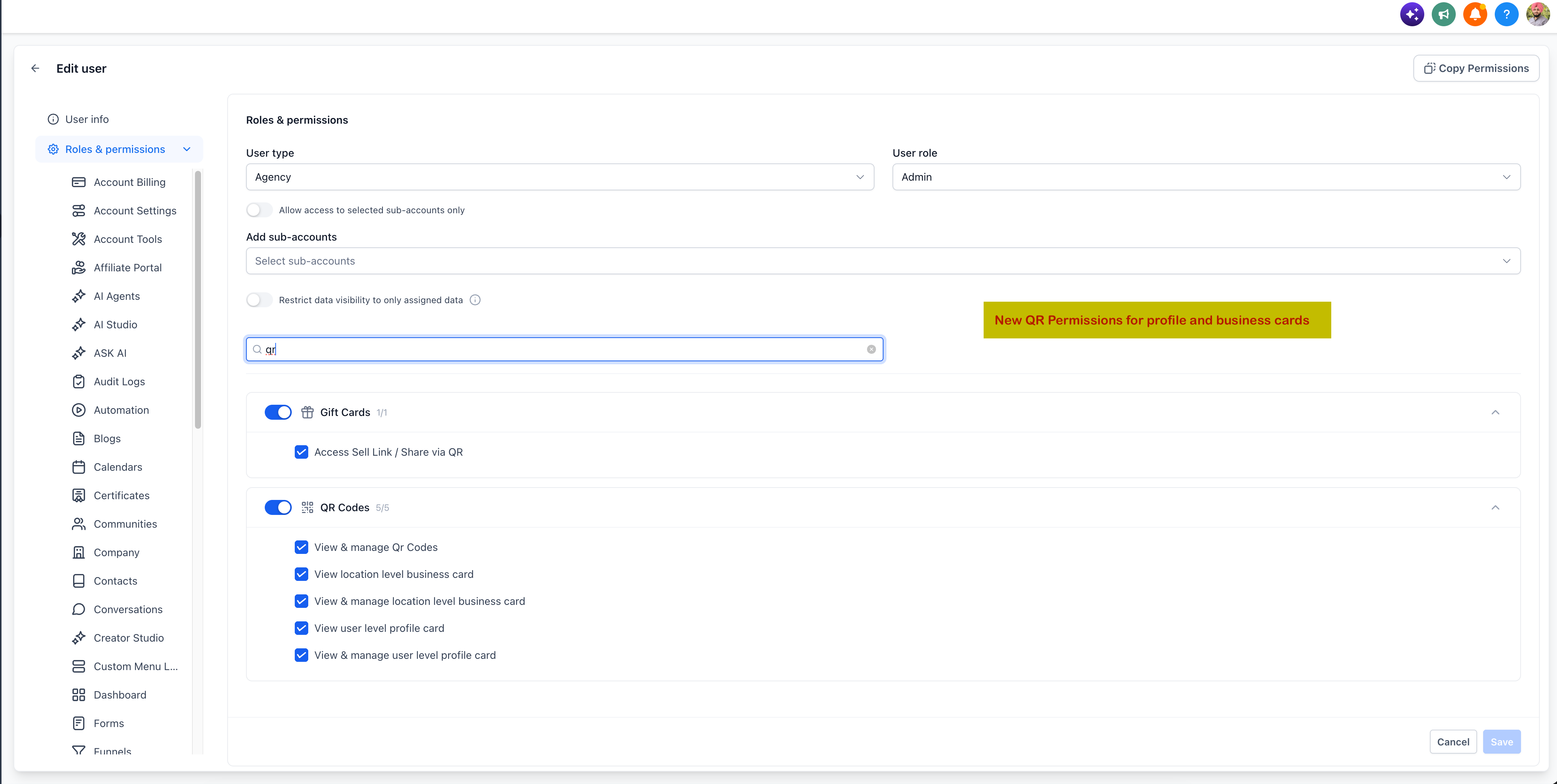Viewport: 1557px width, 784px height.
Task: Click the Account Billing card icon
Action: (x=79, y=183)
